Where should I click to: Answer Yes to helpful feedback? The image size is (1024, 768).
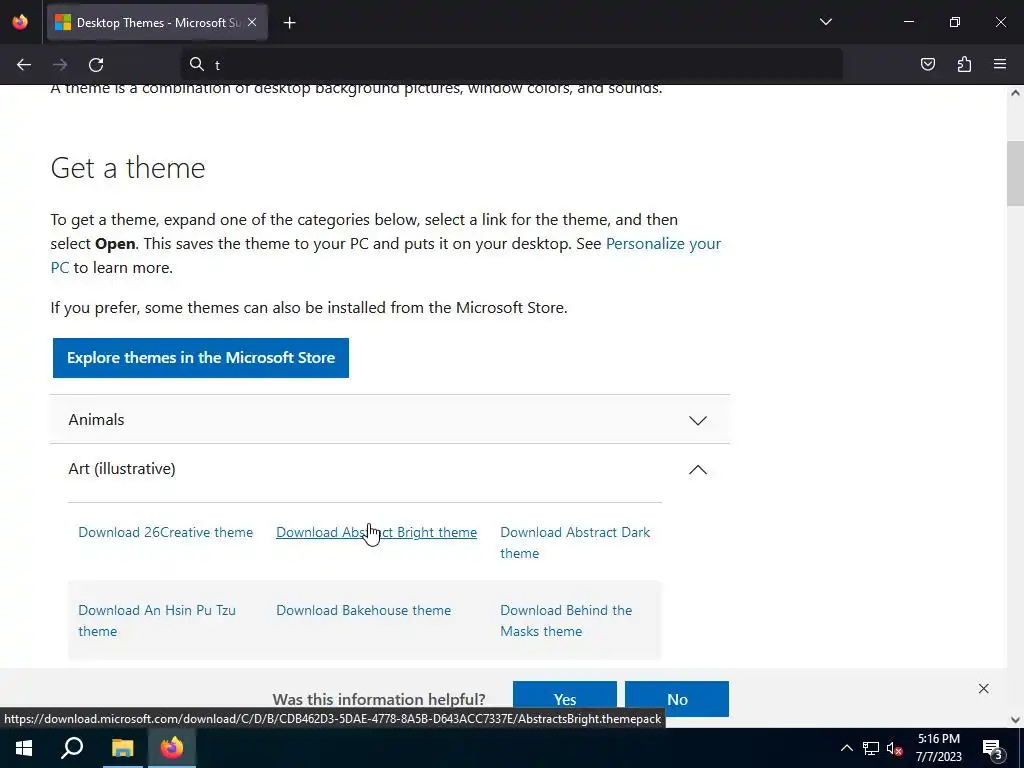(x=565, y=699)
